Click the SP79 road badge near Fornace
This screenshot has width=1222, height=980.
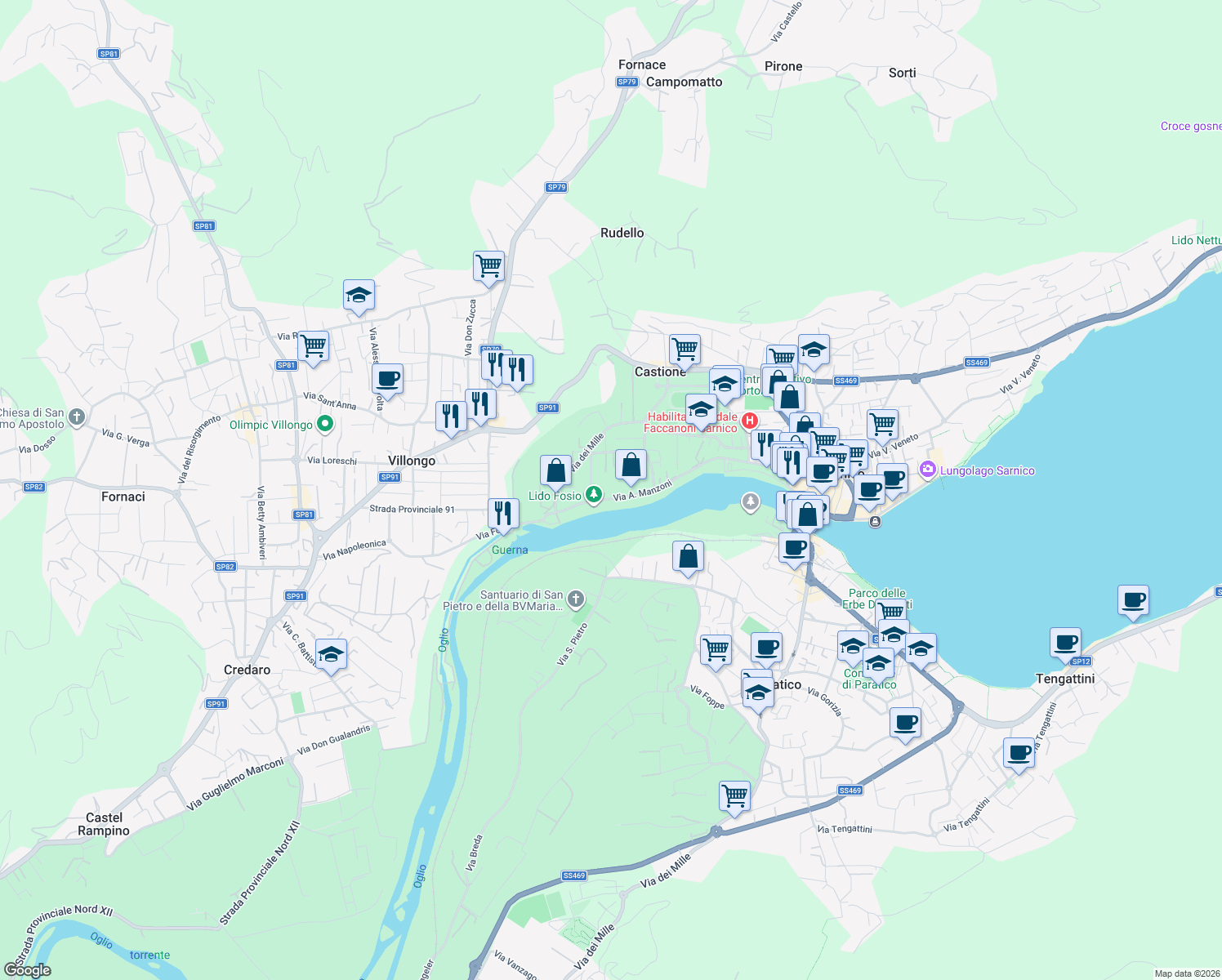pyautogui.click(x=628, y=82)
